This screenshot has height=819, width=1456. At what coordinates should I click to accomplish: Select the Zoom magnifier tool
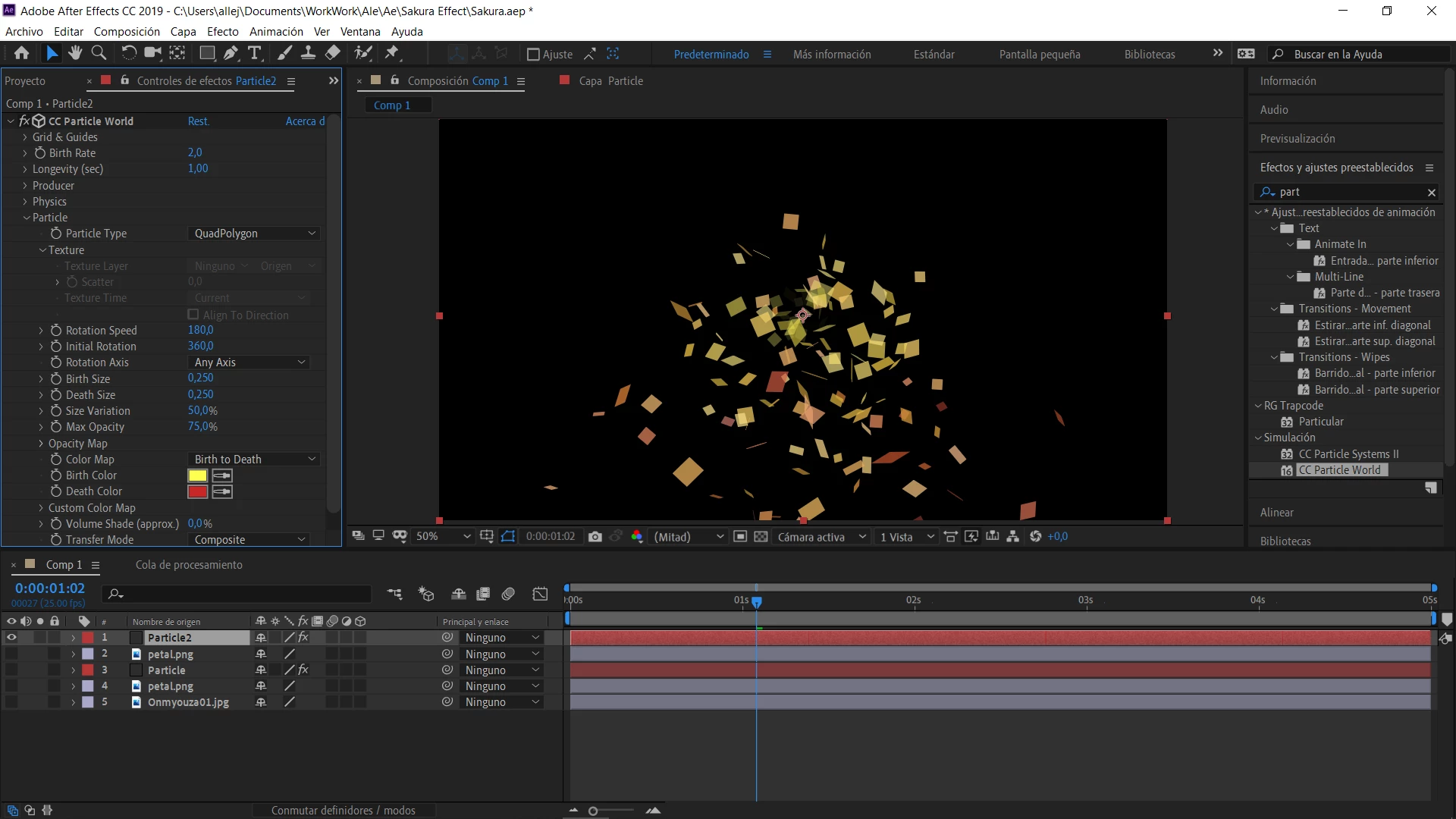99,53
